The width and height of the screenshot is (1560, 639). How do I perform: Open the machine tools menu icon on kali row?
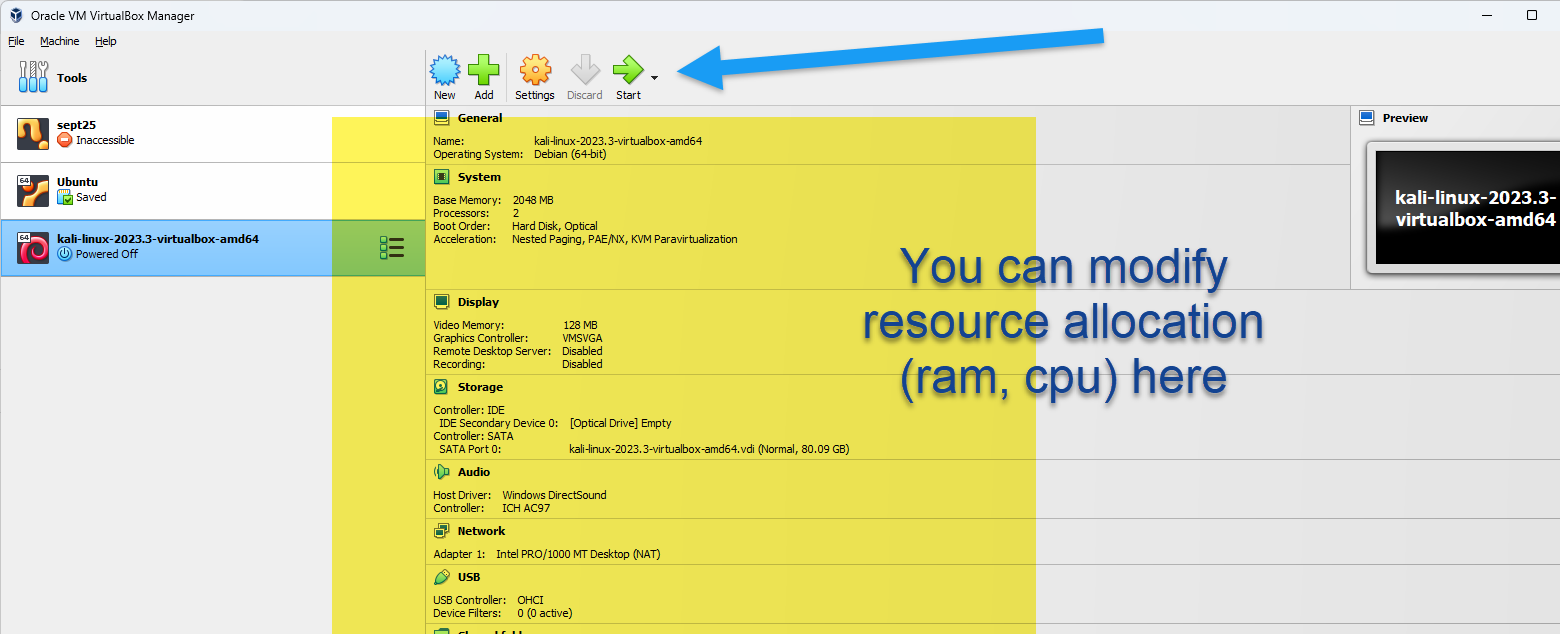392,248
